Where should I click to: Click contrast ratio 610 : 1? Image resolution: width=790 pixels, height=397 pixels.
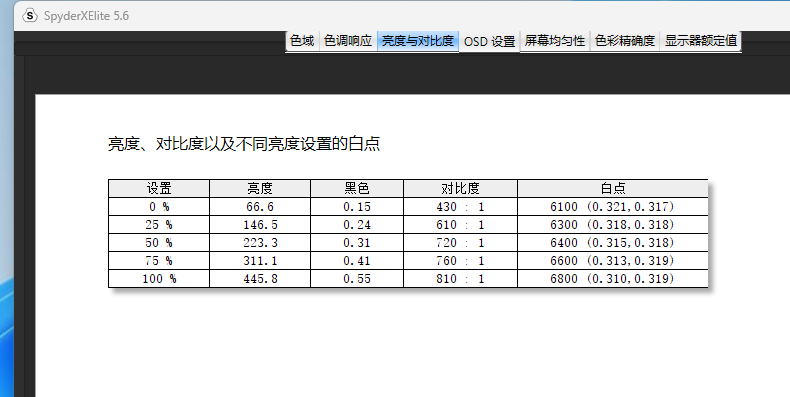(x=460, y=225)
